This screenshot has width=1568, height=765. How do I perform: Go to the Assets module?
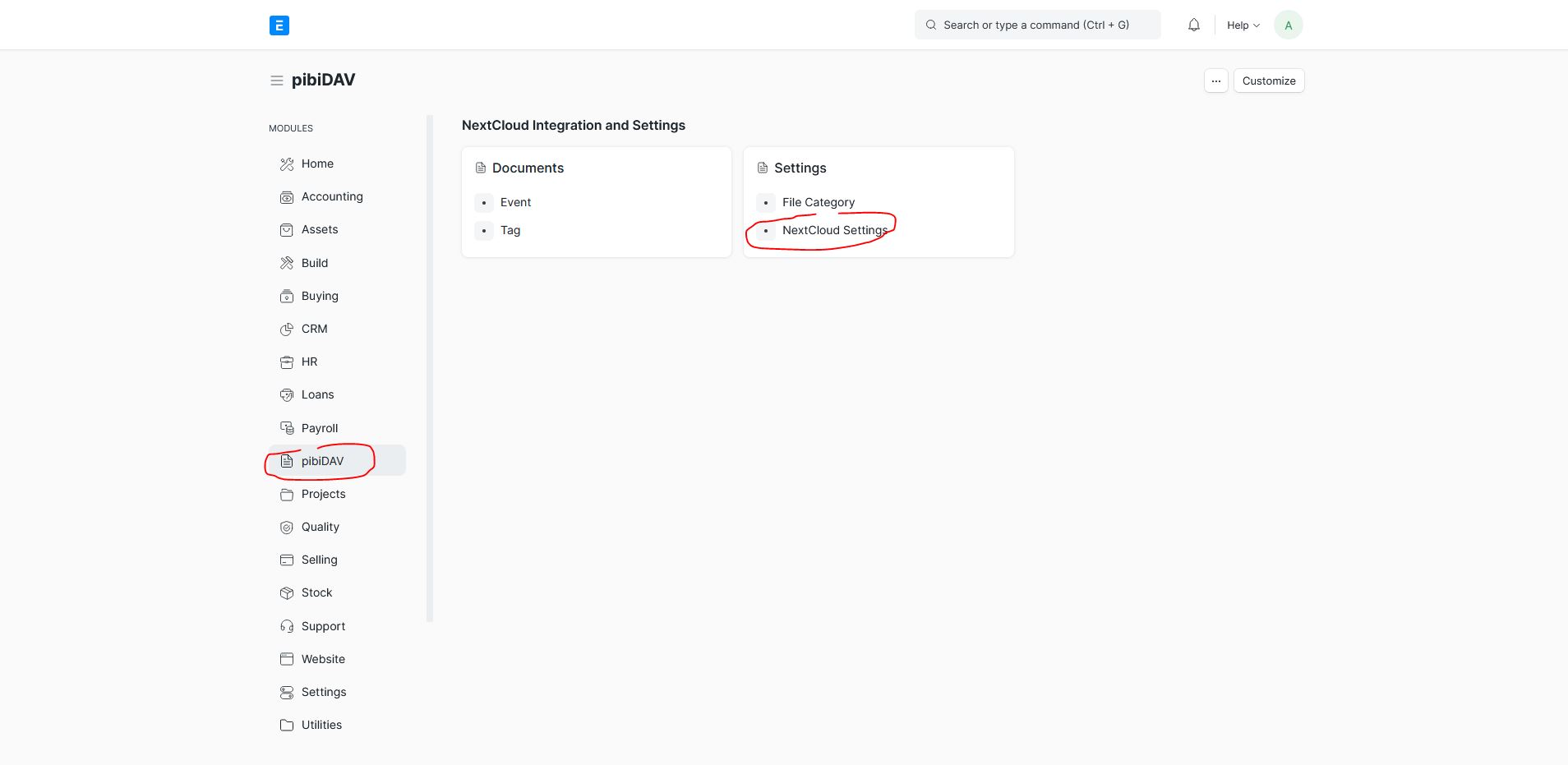(320, 229)
